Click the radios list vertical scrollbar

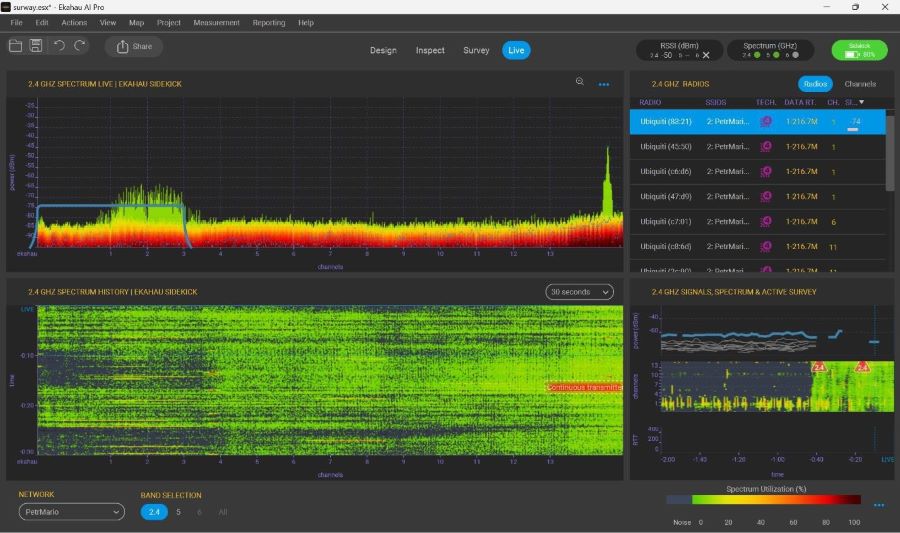click(890, 152)
